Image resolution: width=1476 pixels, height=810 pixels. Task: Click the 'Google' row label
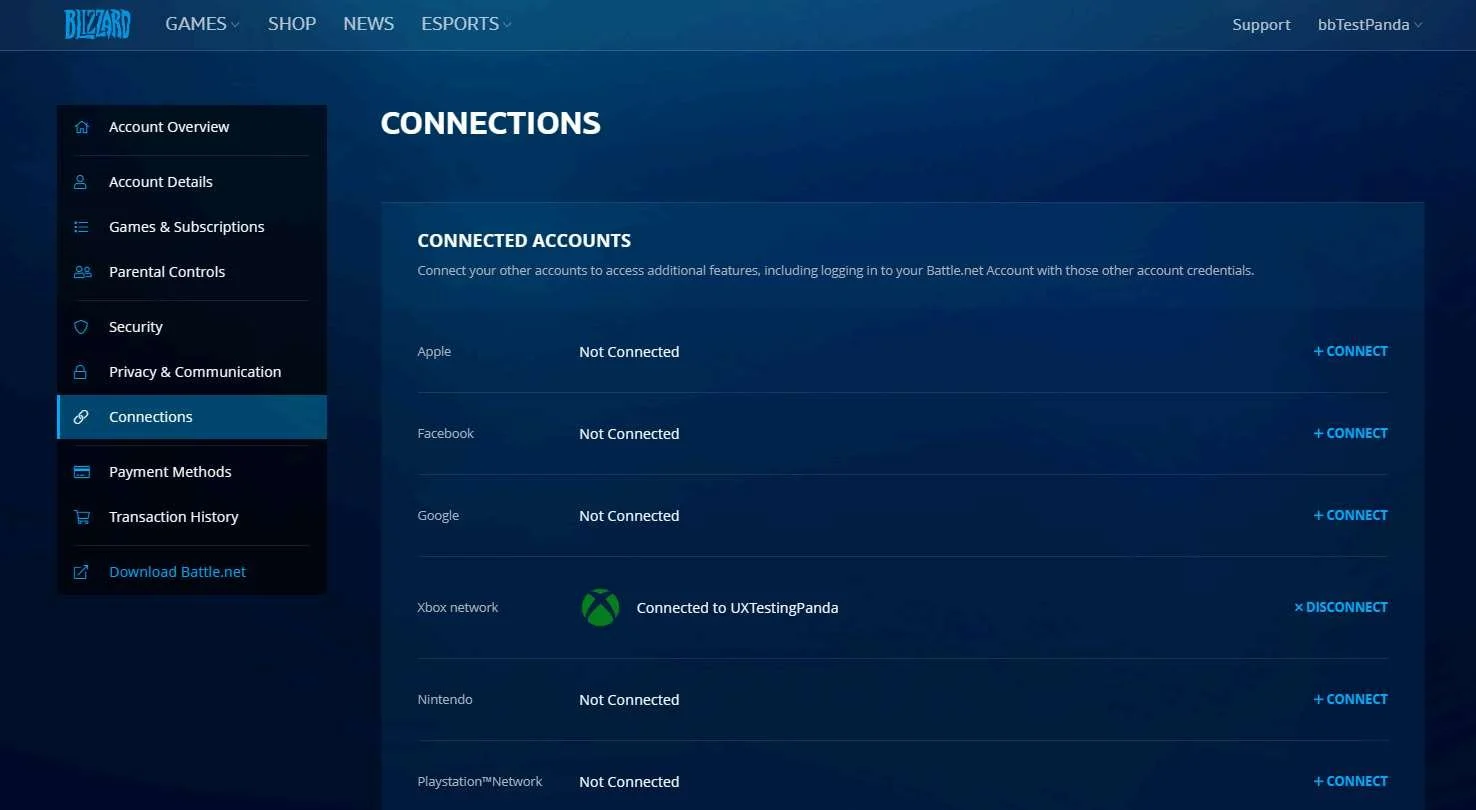(438, 516)
